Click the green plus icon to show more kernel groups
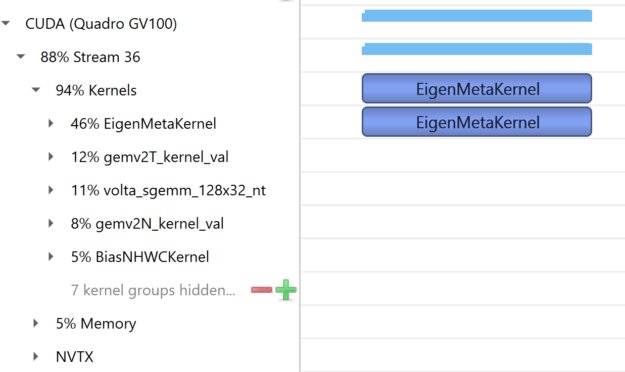625x372 pixels. (286, 290)
